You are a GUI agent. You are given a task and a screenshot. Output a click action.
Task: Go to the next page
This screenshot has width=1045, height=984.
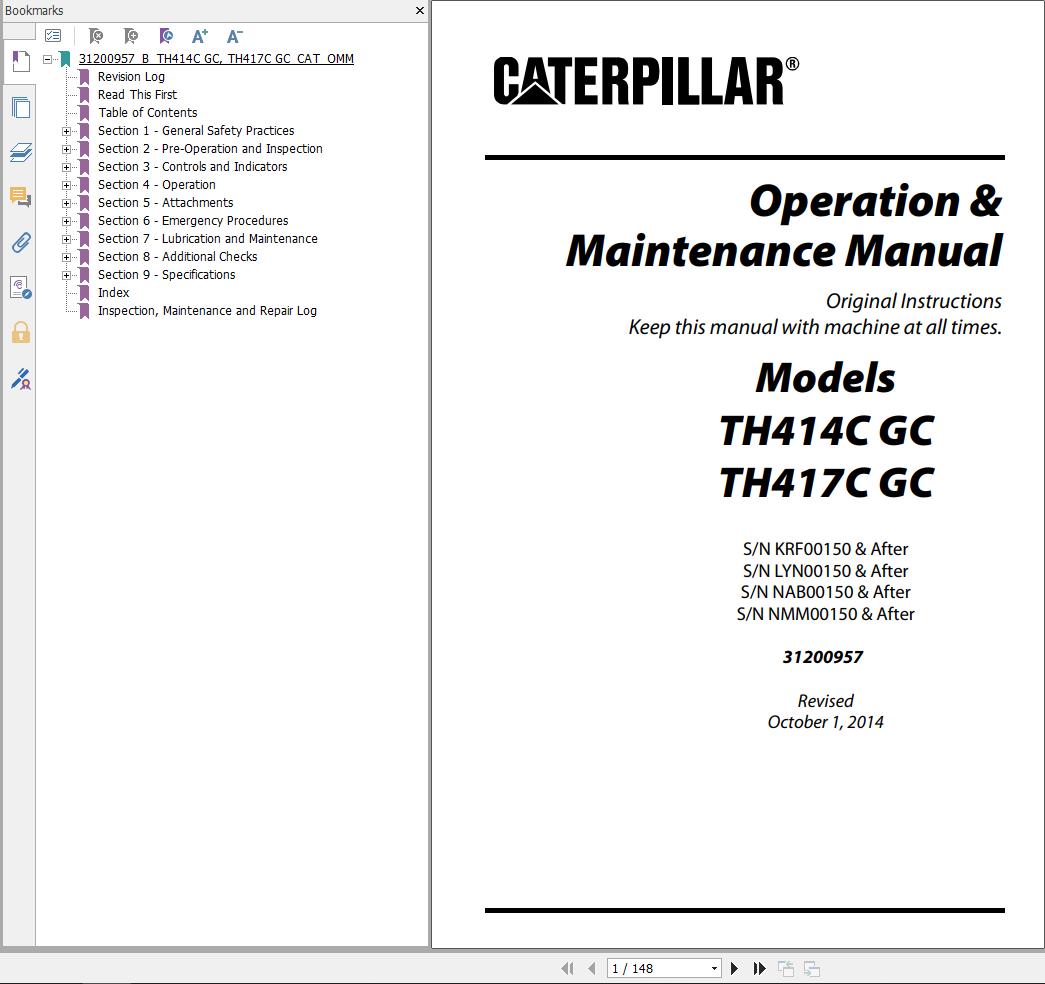click(734, 968)
